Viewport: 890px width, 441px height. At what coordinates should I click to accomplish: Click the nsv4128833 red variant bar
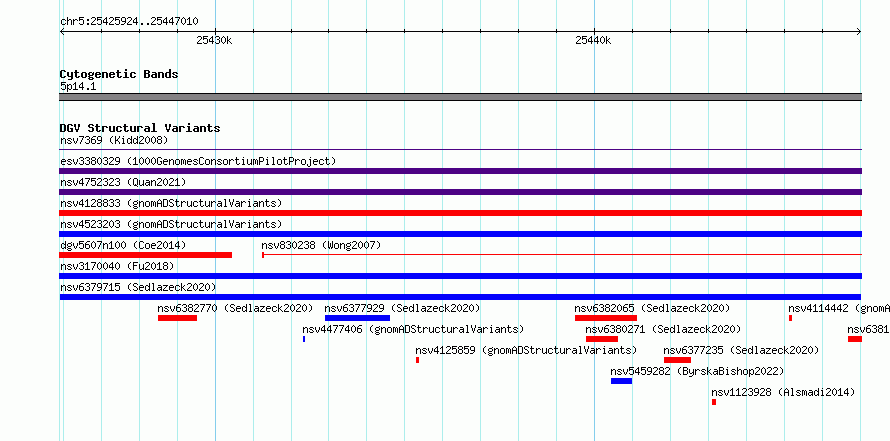(x=460, y=213)
